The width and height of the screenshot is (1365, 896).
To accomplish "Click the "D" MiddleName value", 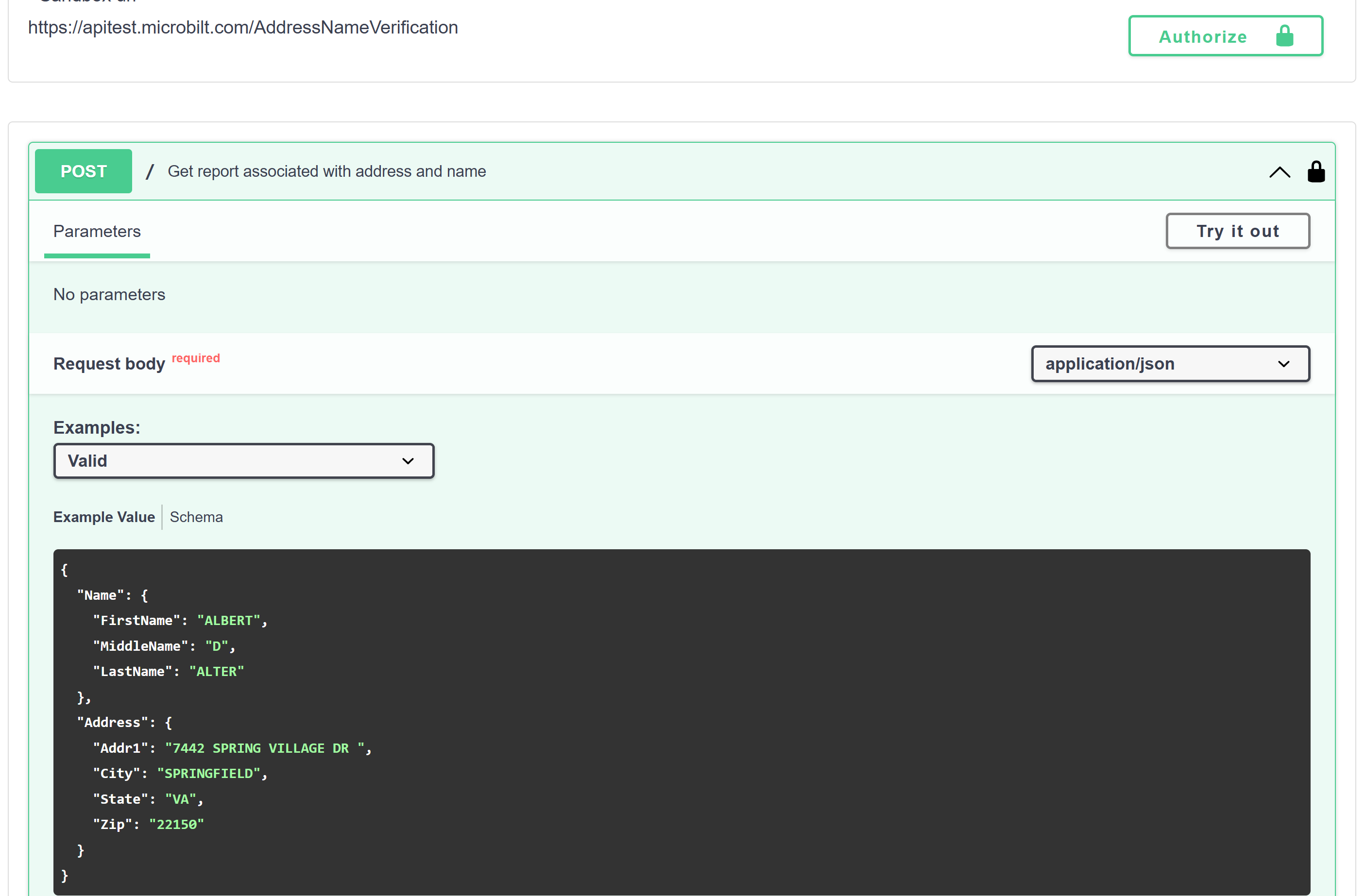I will (217, 647).
